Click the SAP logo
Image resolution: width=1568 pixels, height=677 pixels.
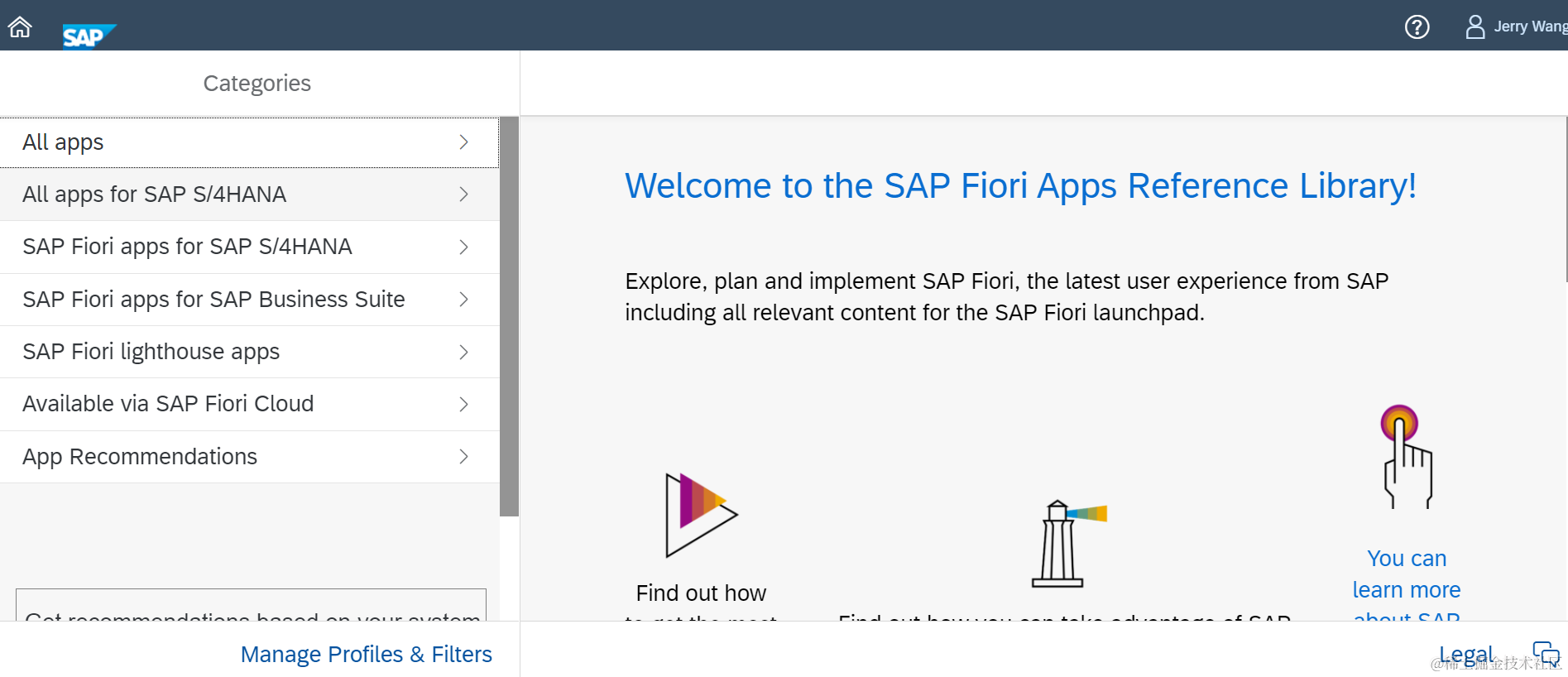point(89,36)
